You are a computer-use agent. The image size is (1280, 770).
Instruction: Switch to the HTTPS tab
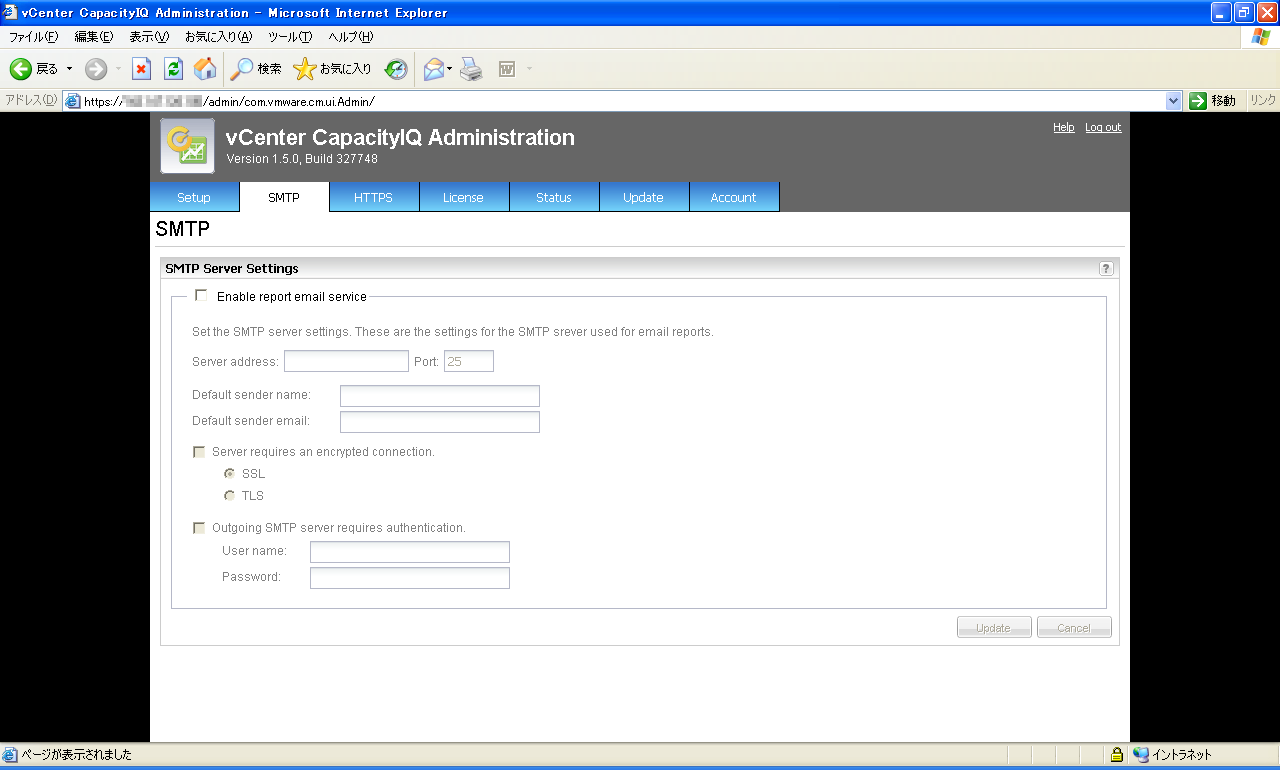click(374, 197)
